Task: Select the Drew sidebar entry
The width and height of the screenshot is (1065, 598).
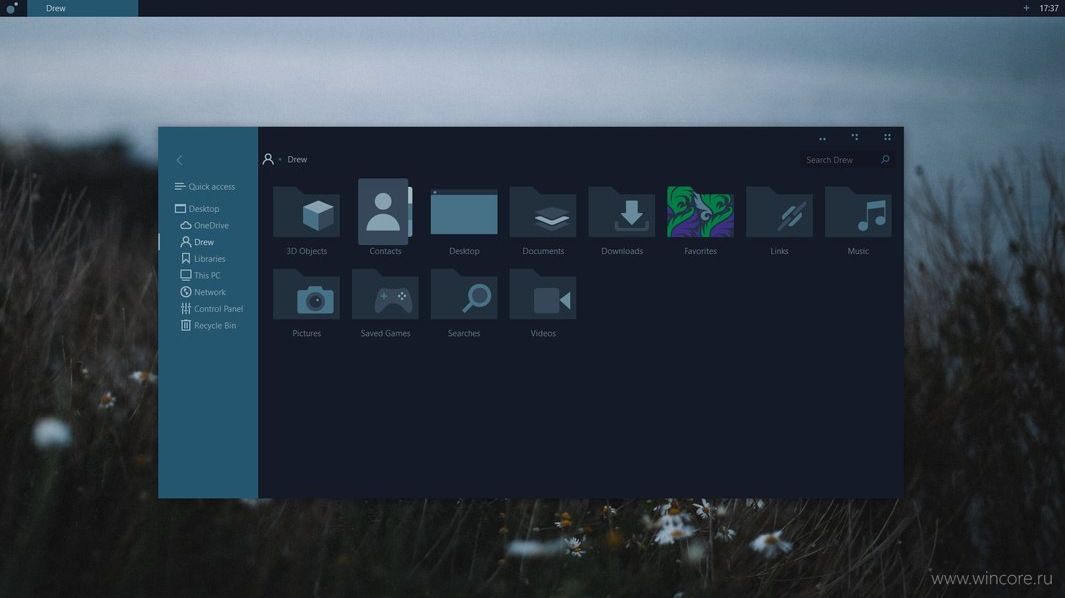Action: [x=197, y=242]
